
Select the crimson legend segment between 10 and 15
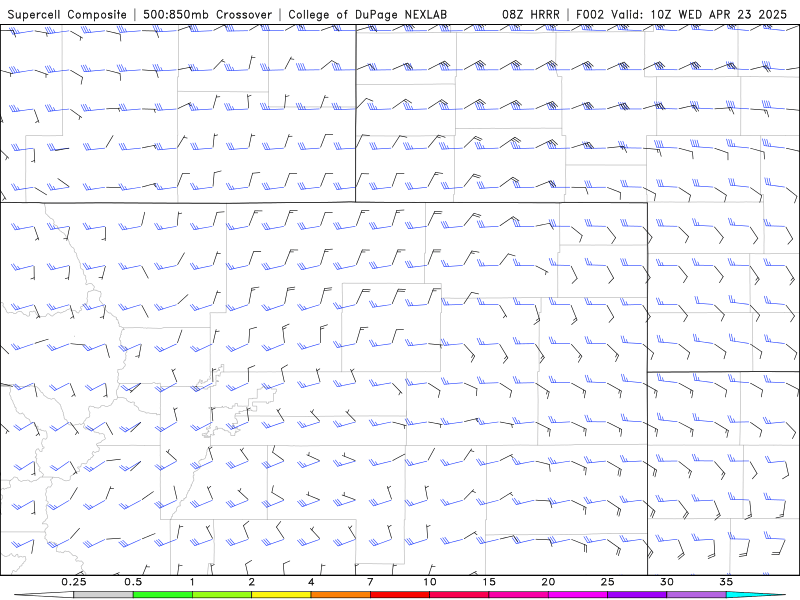tap(459, 595)
